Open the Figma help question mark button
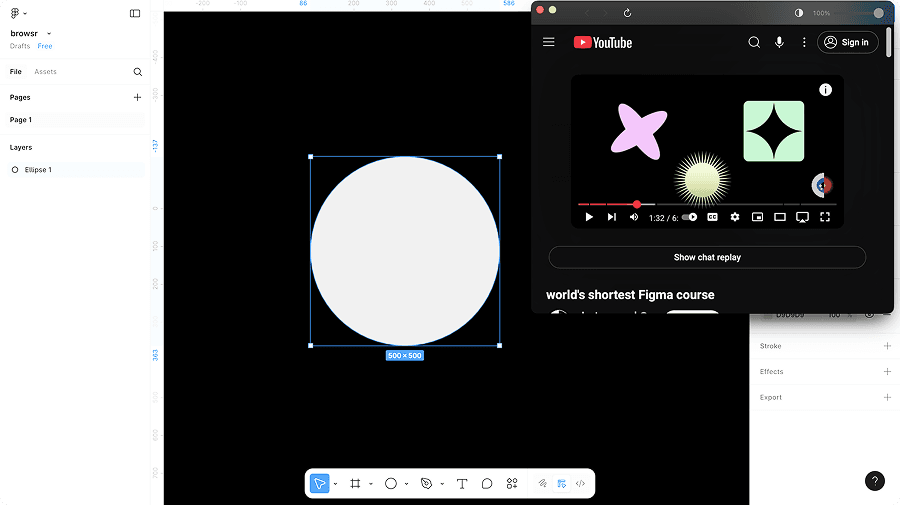 coord(875,481)
